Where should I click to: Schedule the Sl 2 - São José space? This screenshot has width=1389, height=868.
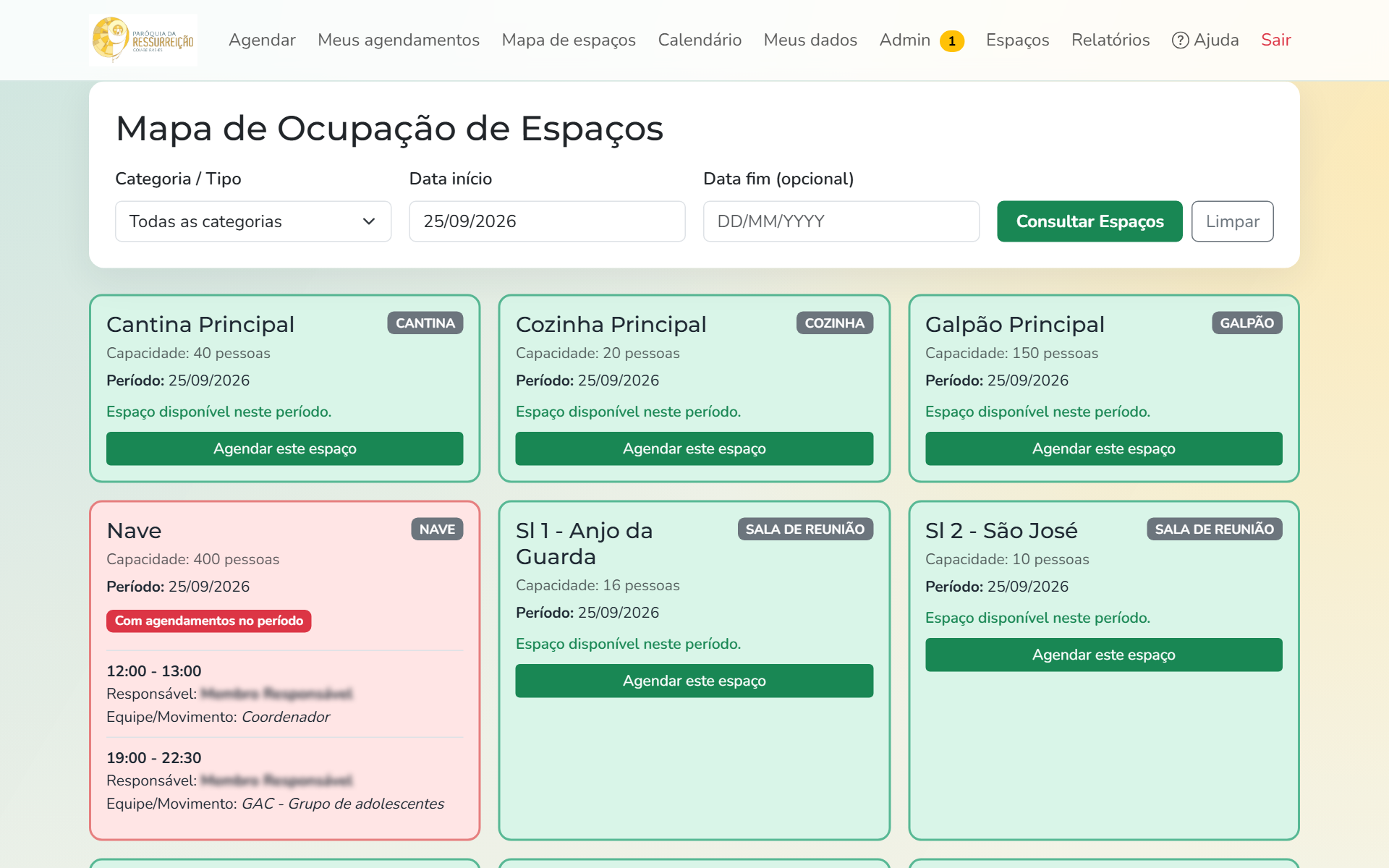1104,655
